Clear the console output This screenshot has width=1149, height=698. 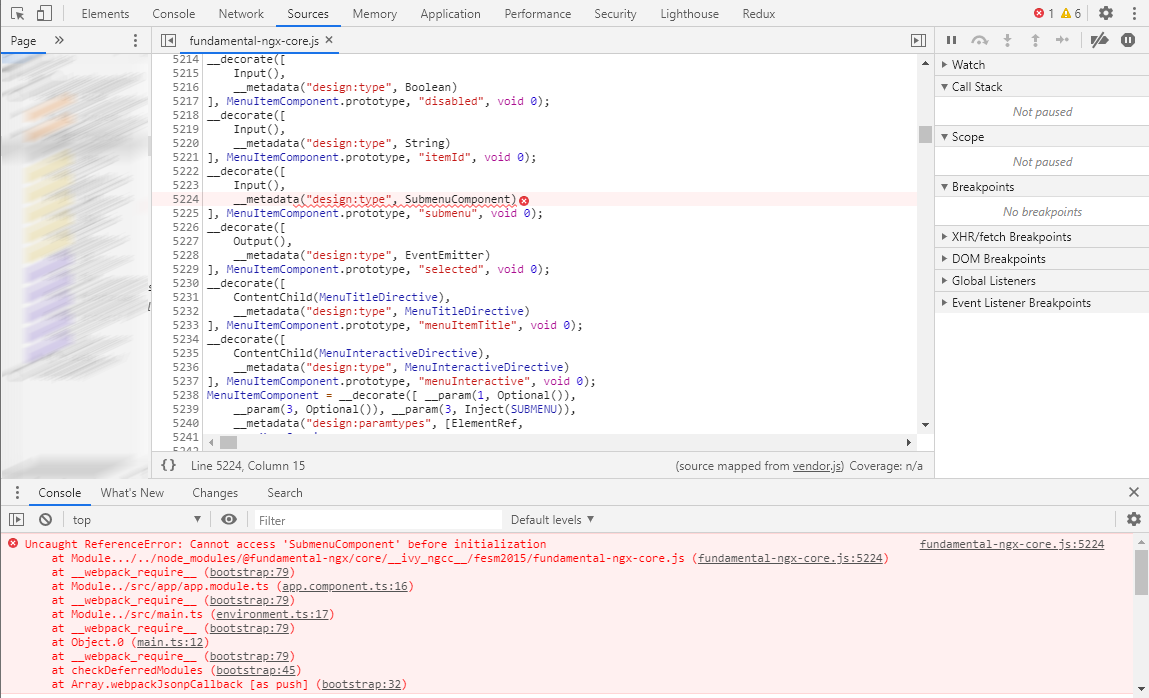tap(45, 519)
